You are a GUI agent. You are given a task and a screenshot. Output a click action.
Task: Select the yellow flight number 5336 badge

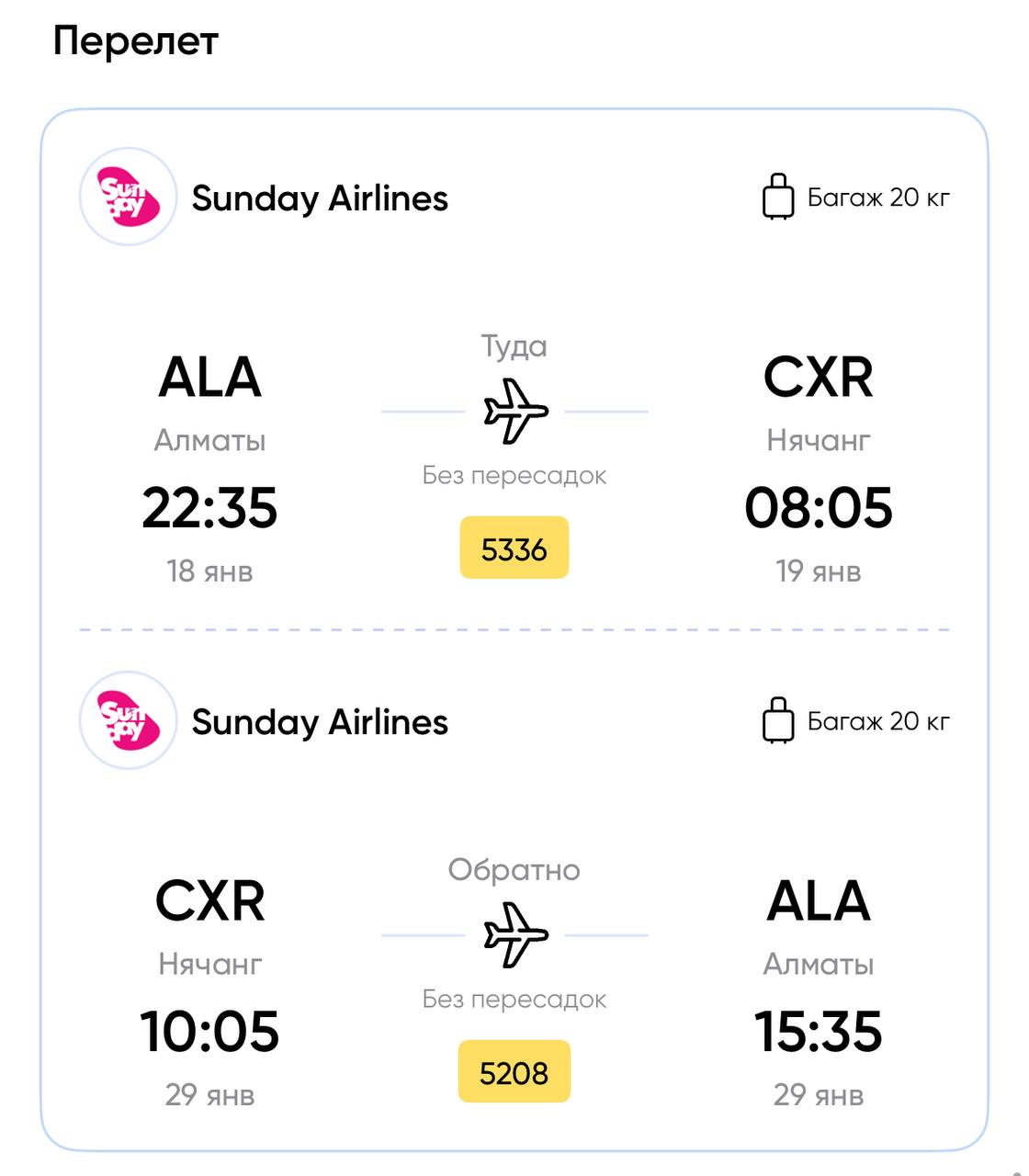pyautogui.click(x=514, y=548)
